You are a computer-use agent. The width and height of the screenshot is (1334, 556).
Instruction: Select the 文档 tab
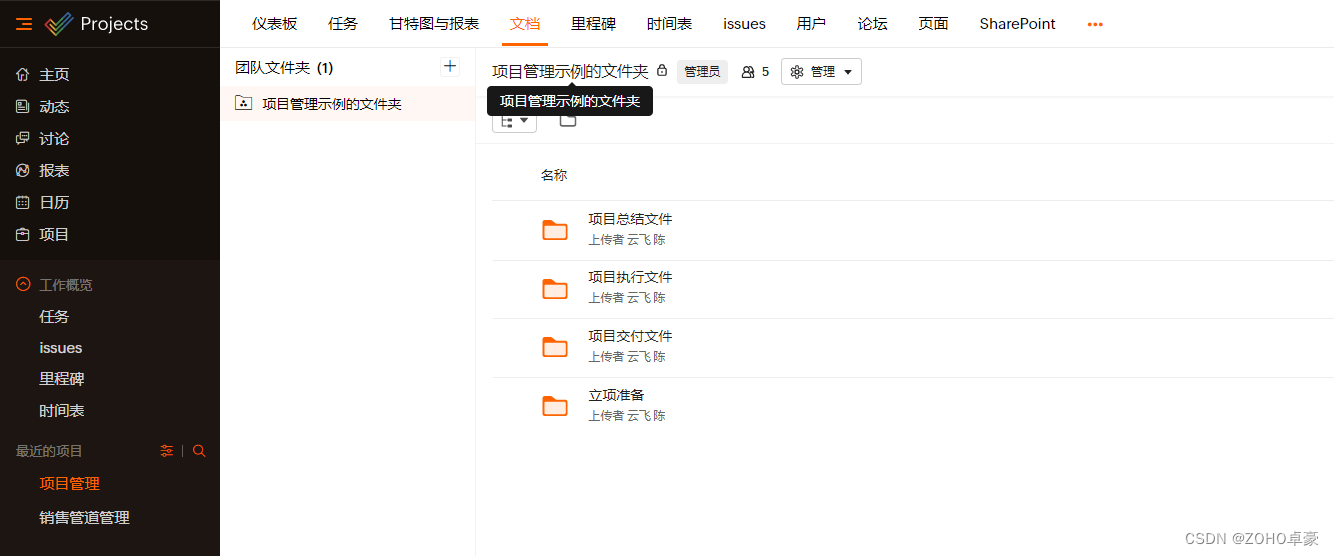coord(525,24)
